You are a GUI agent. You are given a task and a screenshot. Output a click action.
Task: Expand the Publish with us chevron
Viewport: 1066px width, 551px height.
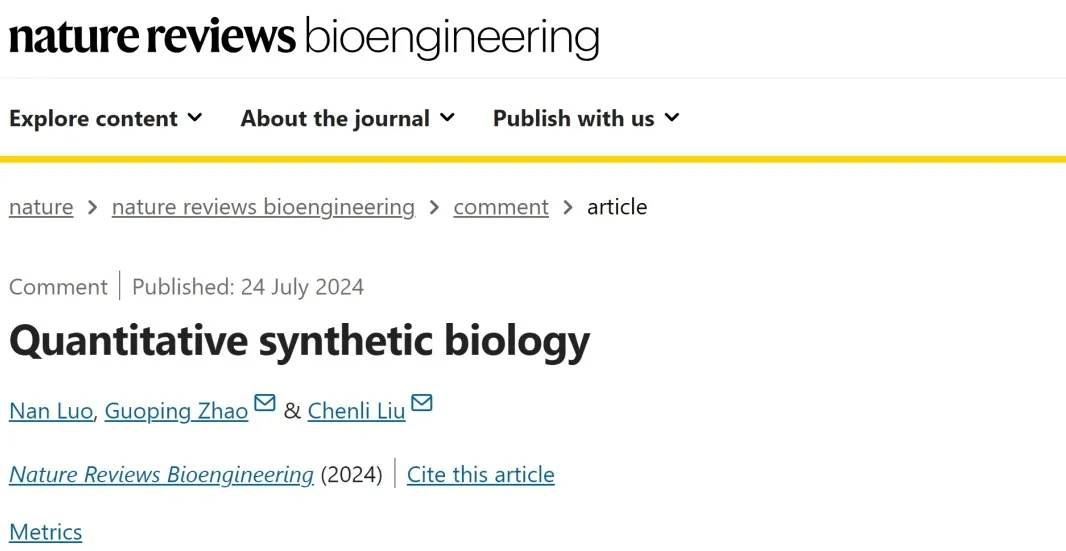point(672,118)
